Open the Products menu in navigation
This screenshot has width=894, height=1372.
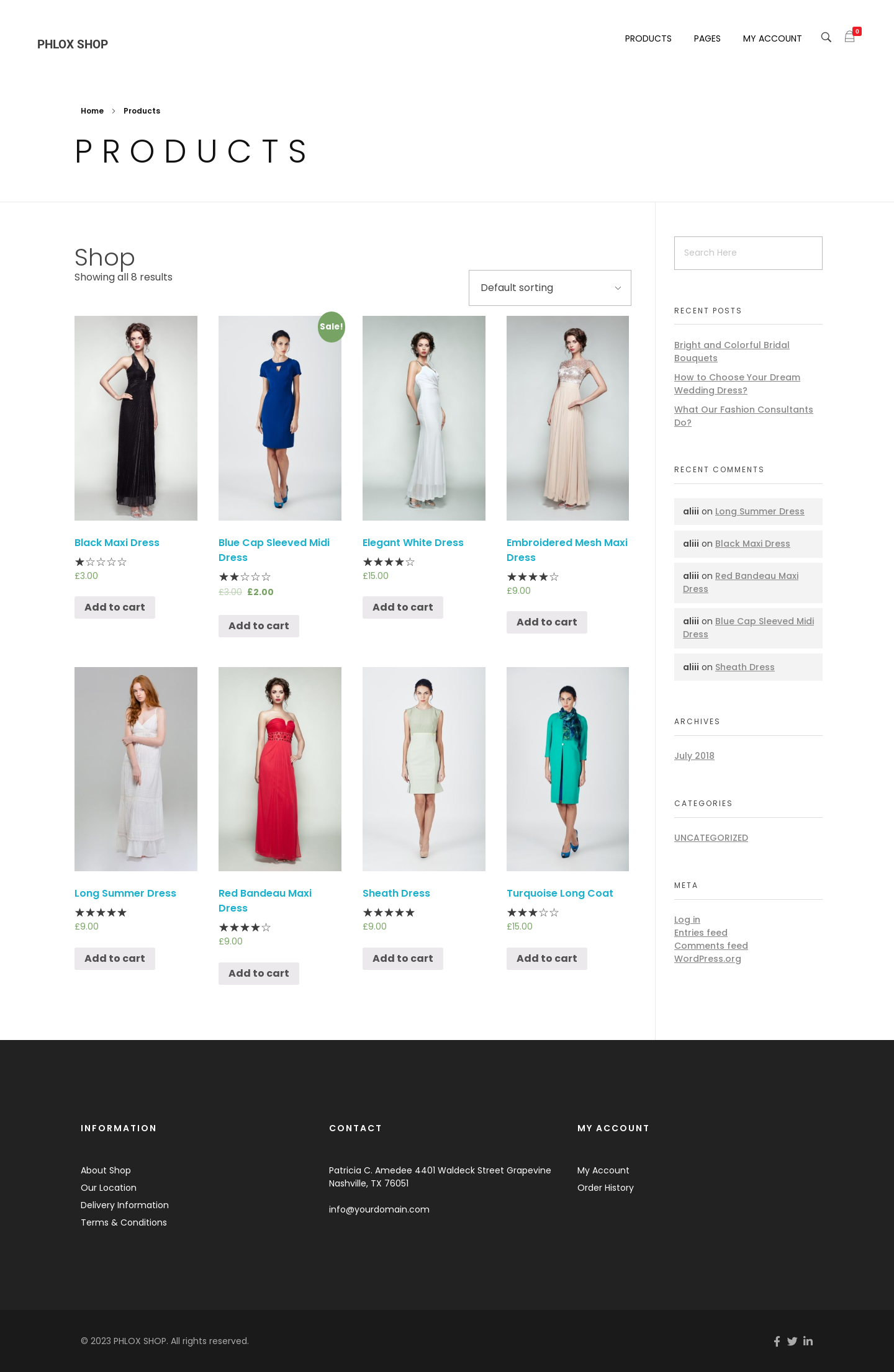[x=648, y=38]
